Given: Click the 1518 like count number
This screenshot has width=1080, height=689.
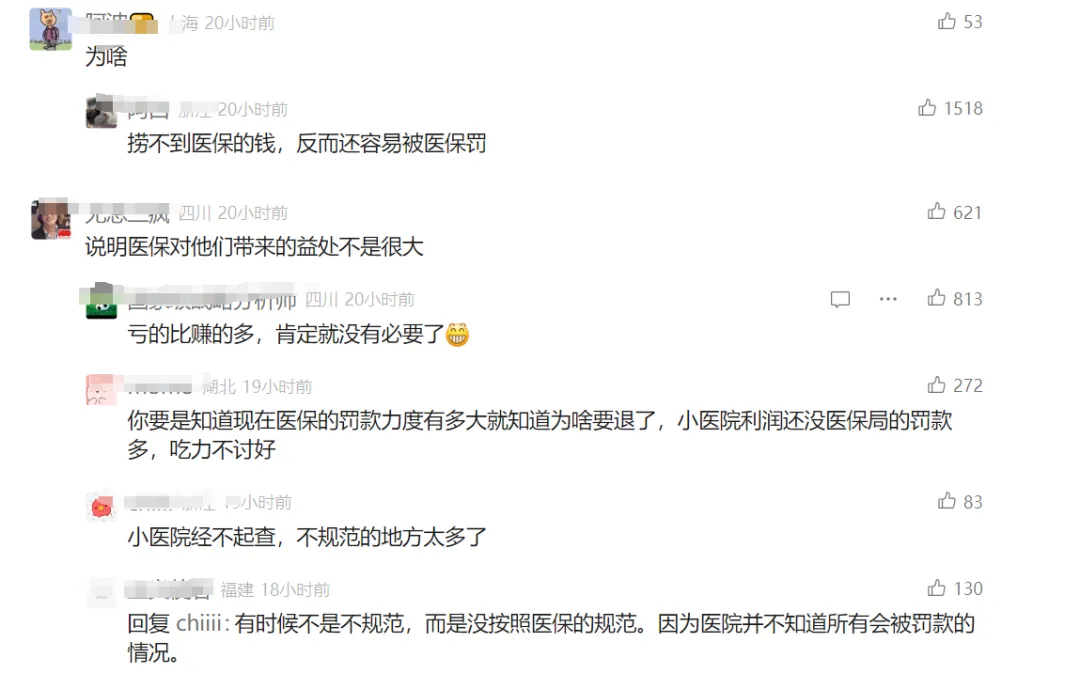Looking at the screenshot, I should tap(963, 108).
